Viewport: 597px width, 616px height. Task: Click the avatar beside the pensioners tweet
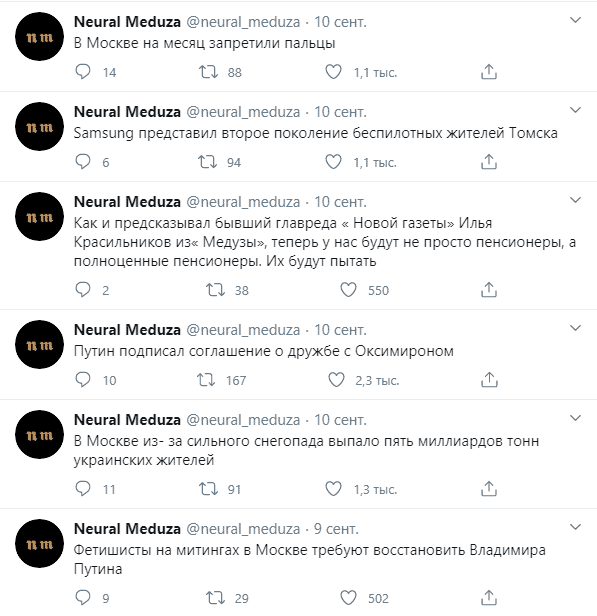[39, 216]
